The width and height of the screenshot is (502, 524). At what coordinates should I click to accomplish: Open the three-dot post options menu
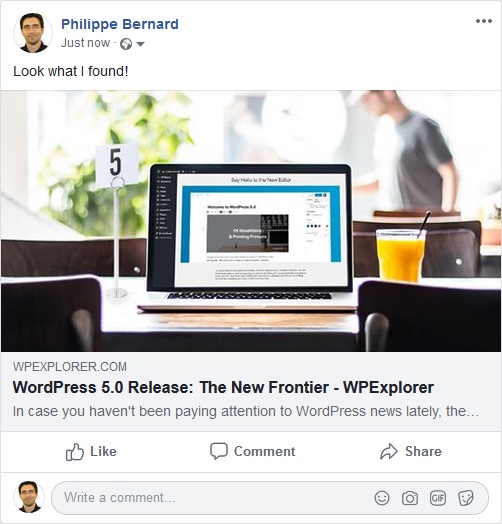point(484,21)
